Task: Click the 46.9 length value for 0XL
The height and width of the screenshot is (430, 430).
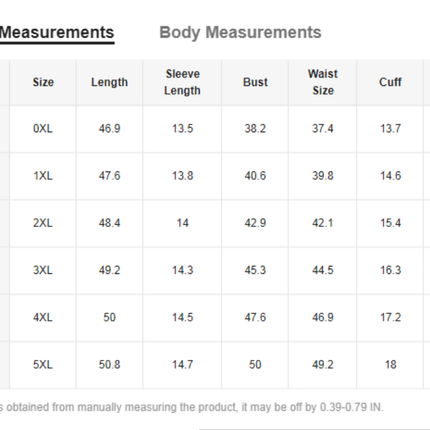Action: (x=109, y=128)
